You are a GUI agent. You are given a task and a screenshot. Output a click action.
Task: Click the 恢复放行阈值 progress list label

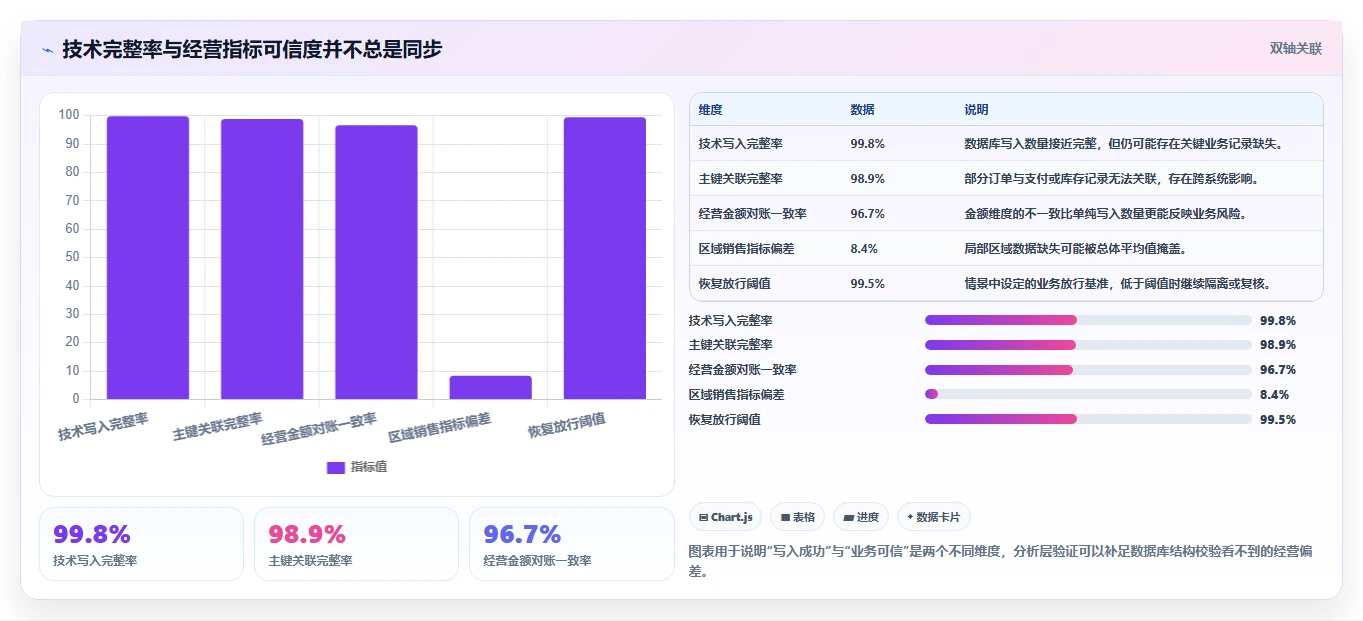(725, 419)
